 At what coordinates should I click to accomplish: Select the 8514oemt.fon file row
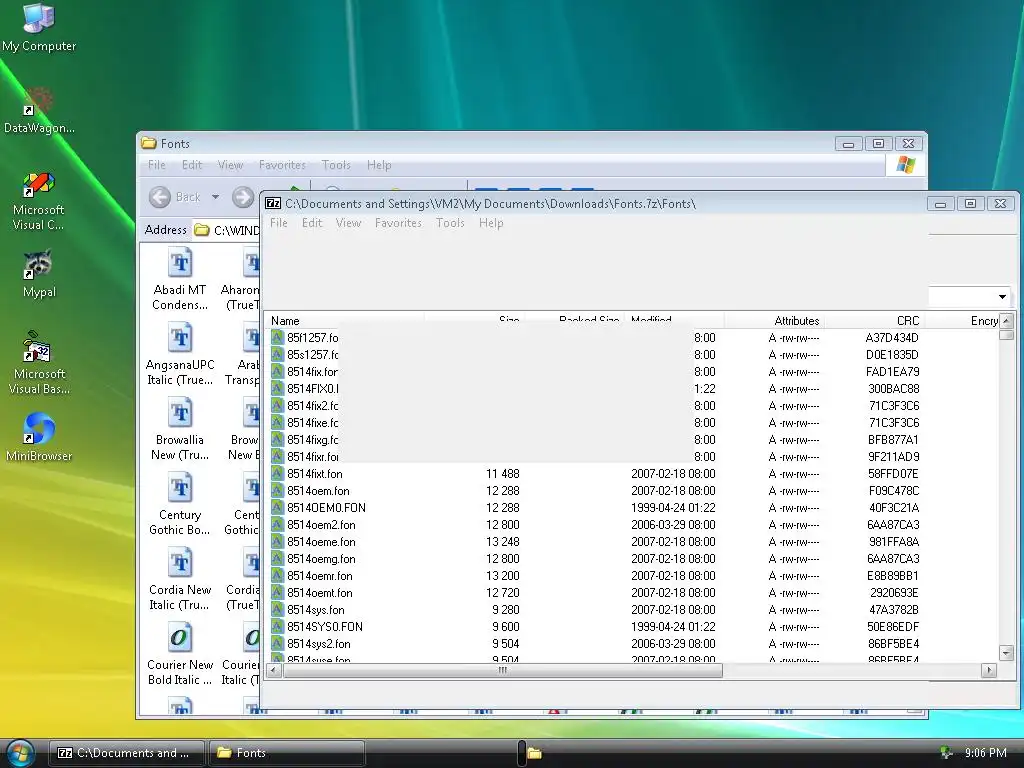632,592
